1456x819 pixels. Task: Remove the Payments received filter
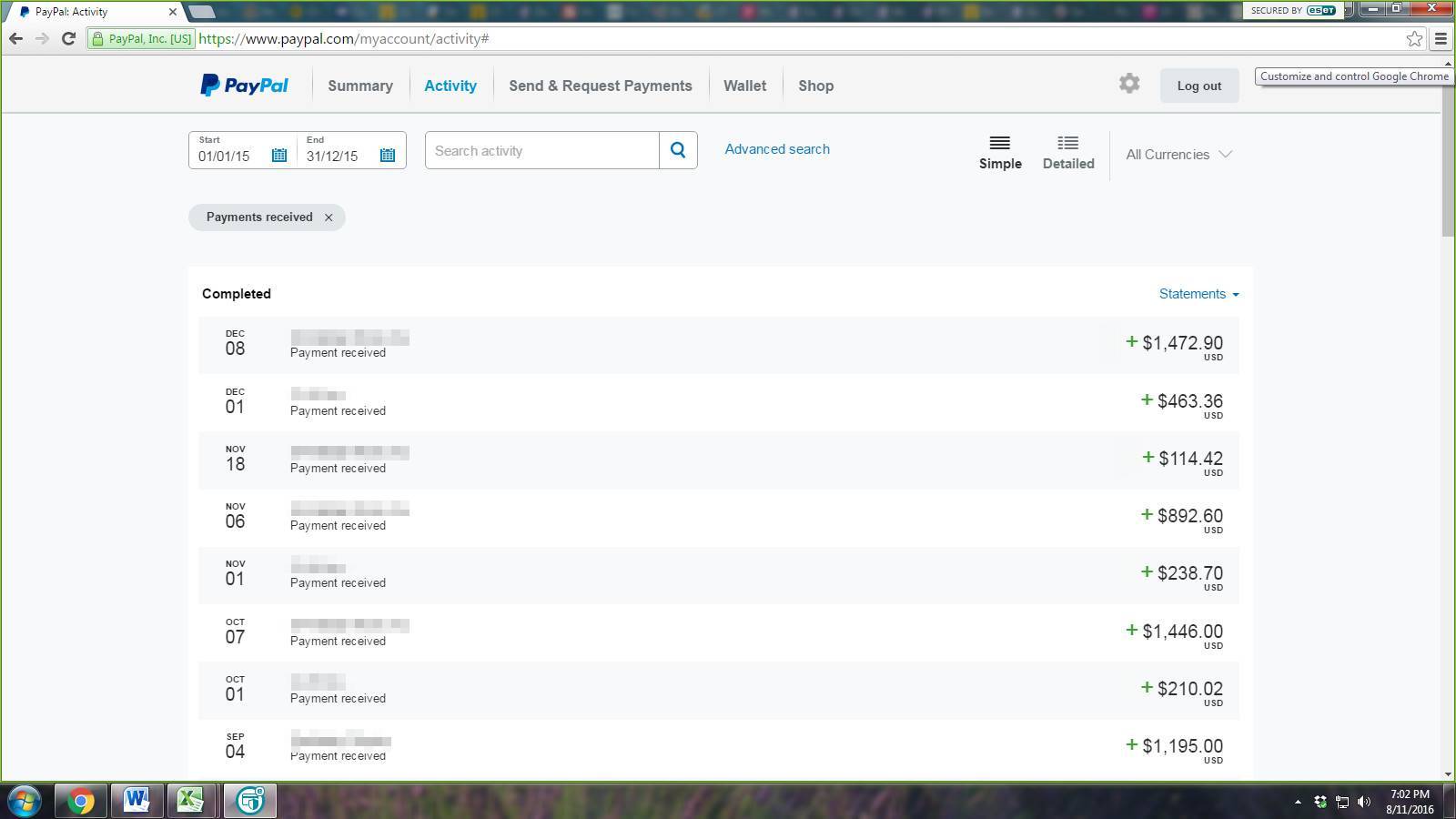329,217
